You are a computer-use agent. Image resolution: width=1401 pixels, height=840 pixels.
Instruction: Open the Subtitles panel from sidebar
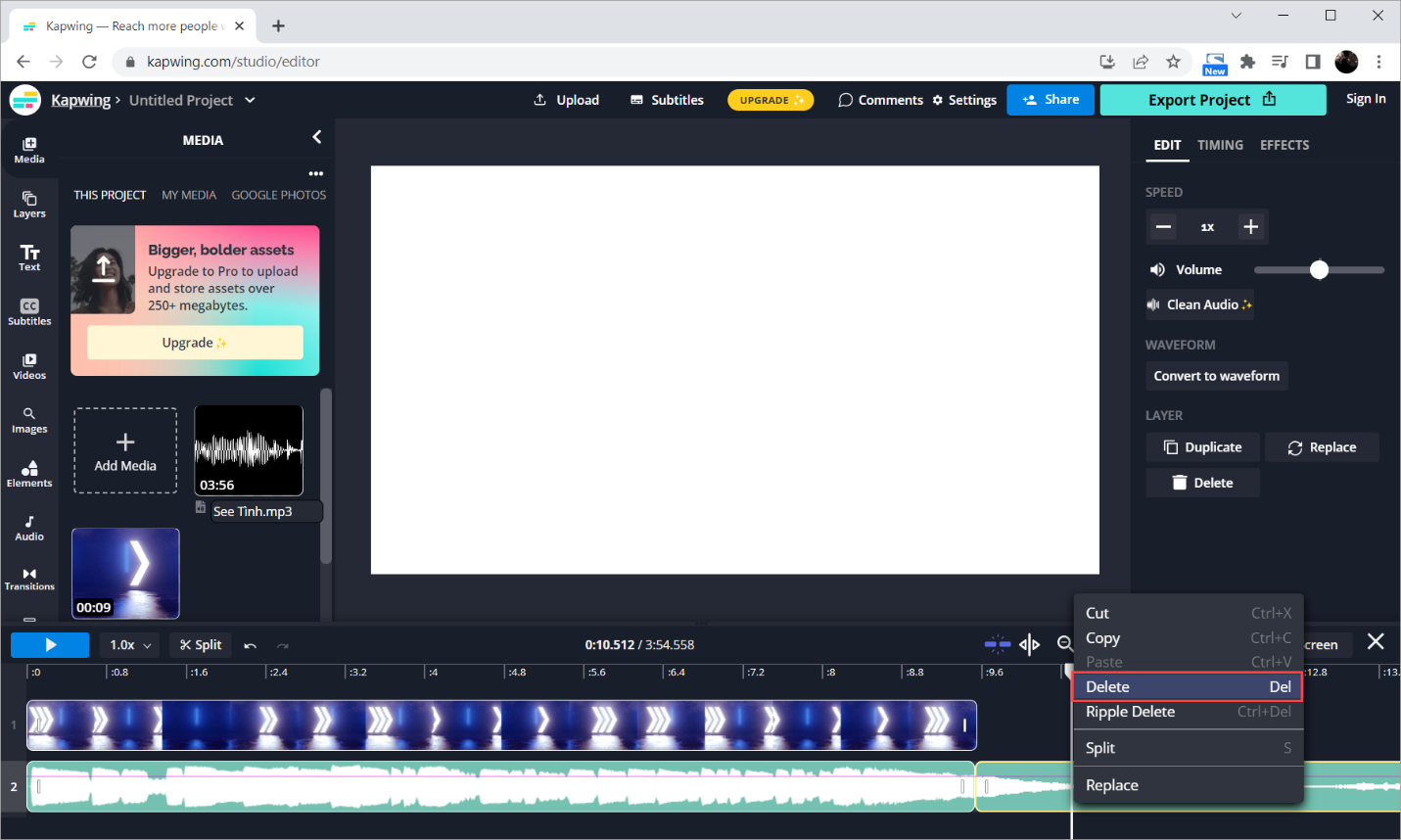(28, 311)
